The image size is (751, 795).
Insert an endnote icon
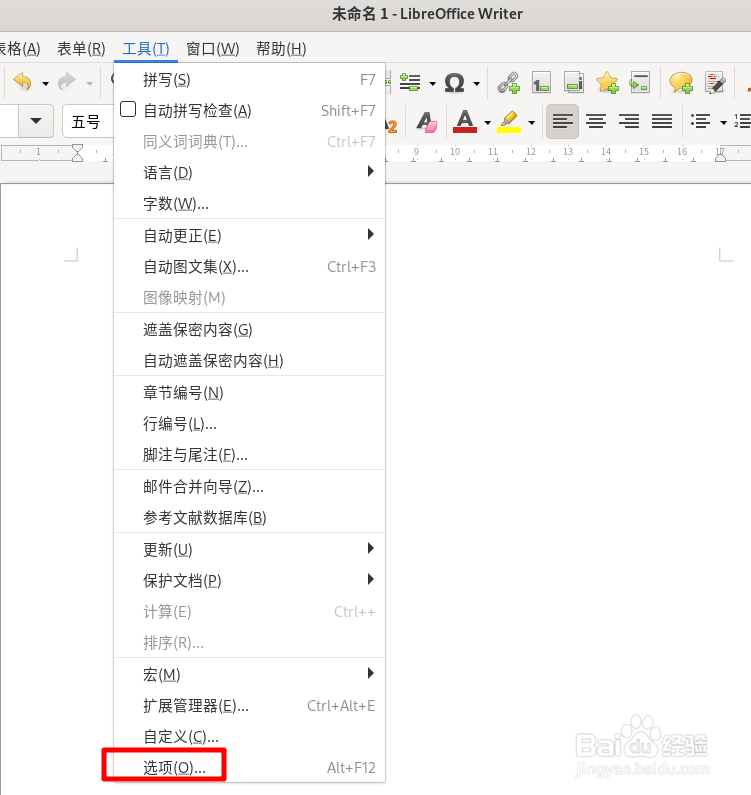coord(574,83)
